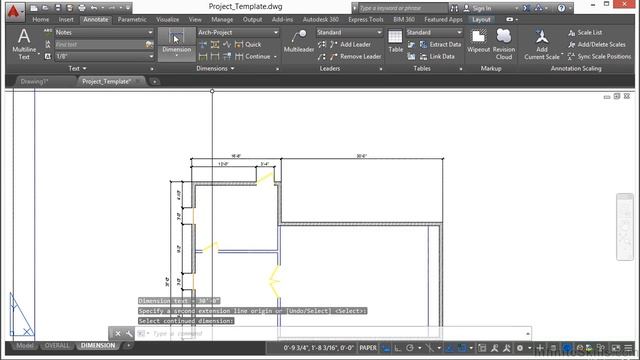Expand the Dimensions panel
The width and height of the screenshot is (640, 360).
click(x=215, y=69)
